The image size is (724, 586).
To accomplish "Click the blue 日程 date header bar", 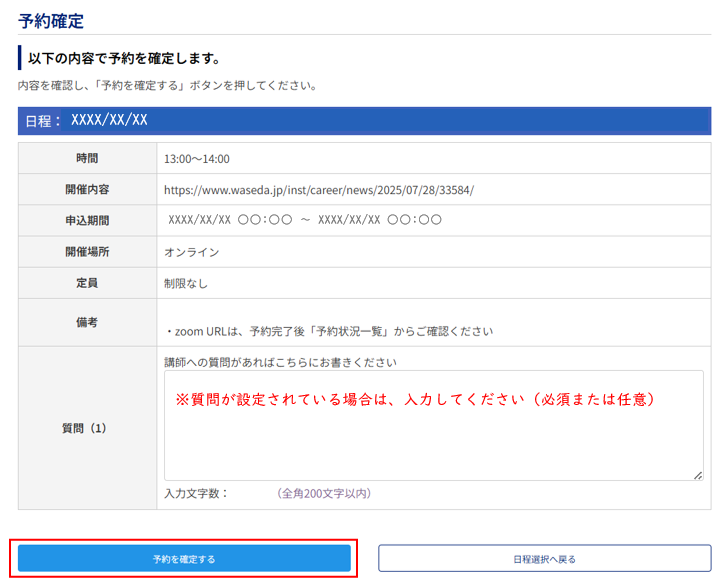I will click(364, 121).
